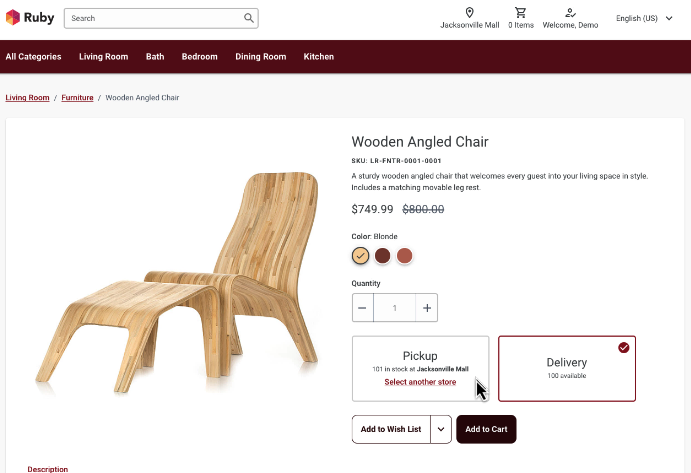Click the Ruby logo icon
The width and height of the screenshot is (691, 473).
coord(13,17)
